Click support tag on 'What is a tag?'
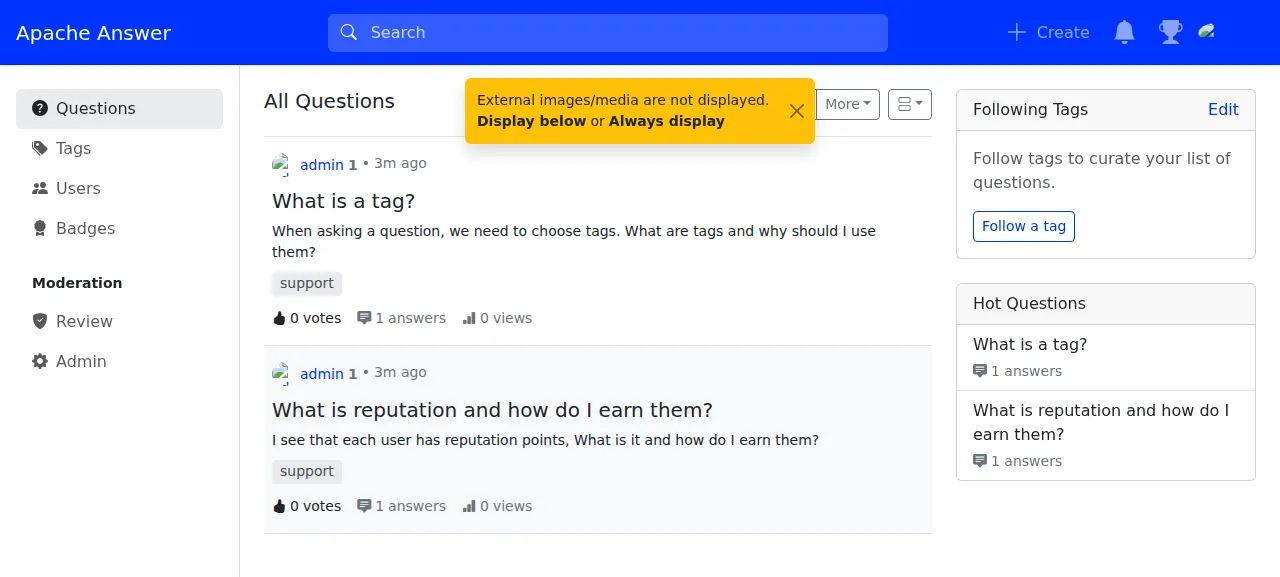The height and width of the screenshot is (577, 1280). (307, 283)
